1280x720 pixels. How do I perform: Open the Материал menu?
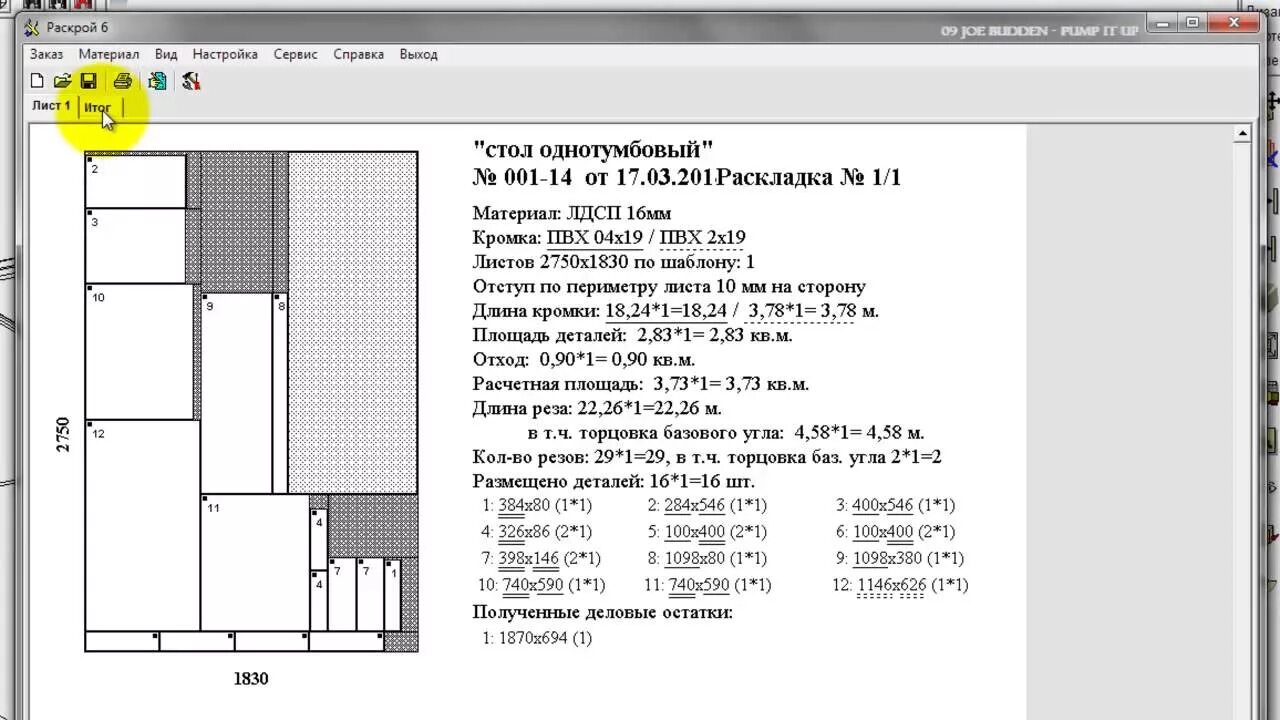(x=109, y=54)
